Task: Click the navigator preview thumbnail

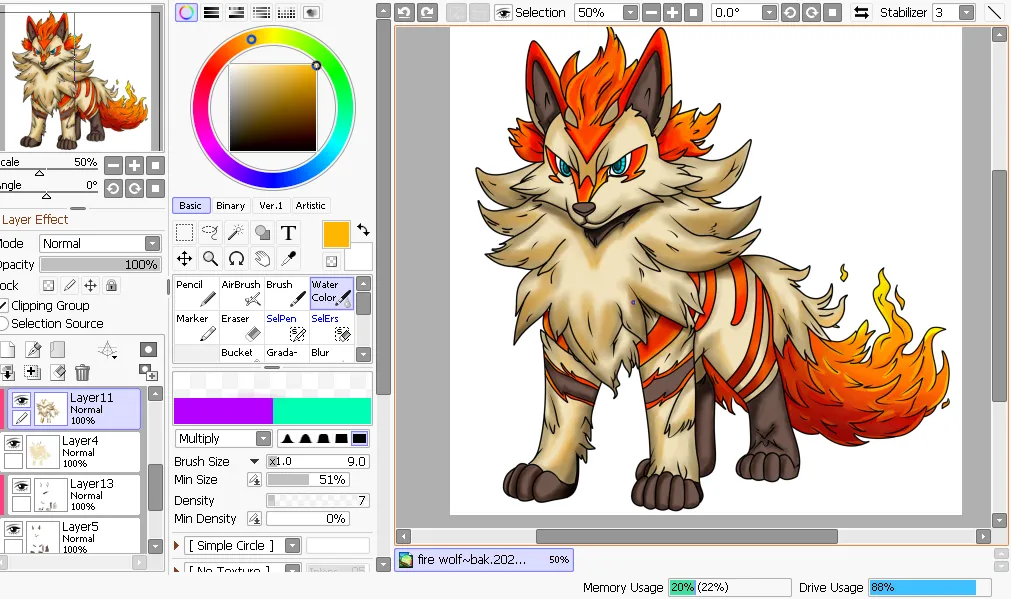Action: pyautogui.click(x=80, y=76)
